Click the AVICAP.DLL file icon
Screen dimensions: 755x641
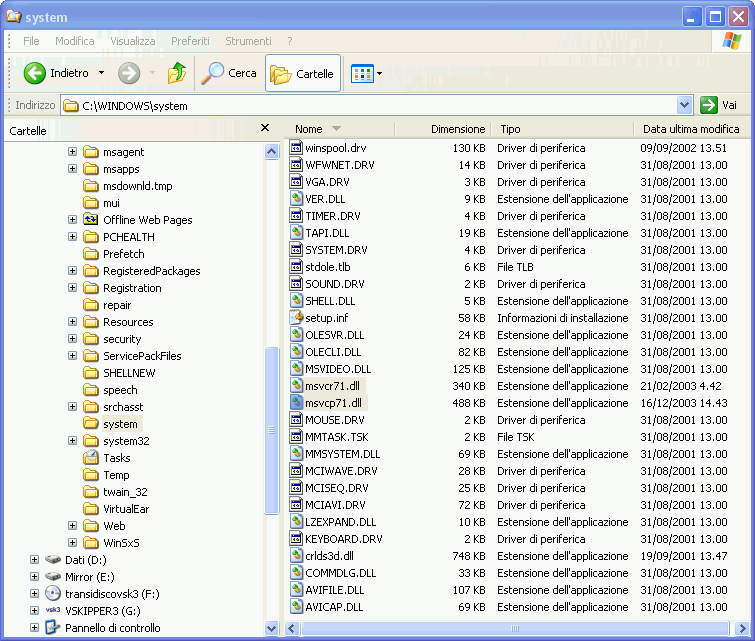point(296,606)
